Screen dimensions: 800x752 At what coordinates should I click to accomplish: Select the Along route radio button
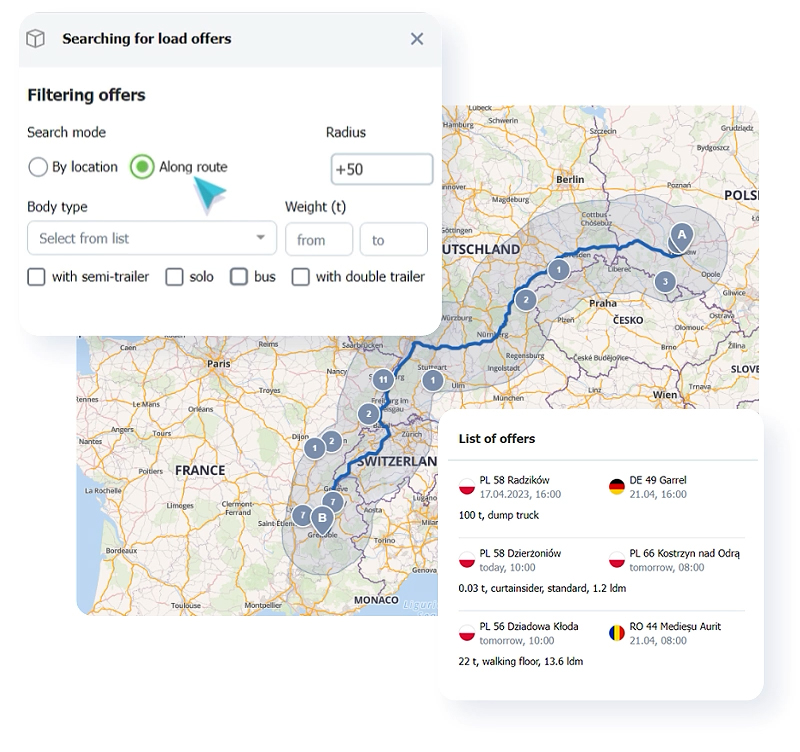coord(142,167)
